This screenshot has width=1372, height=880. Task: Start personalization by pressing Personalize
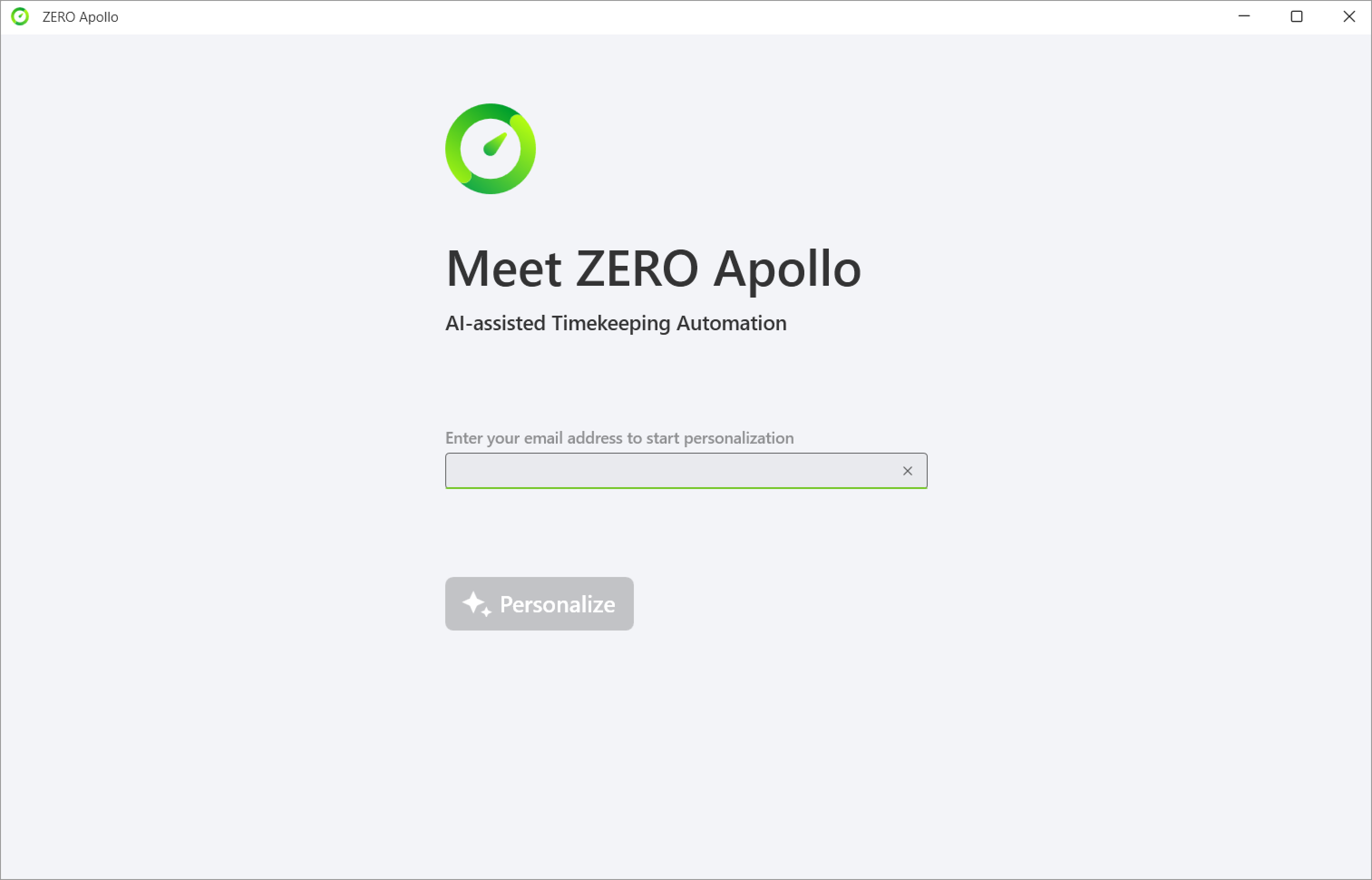point(539,603)
